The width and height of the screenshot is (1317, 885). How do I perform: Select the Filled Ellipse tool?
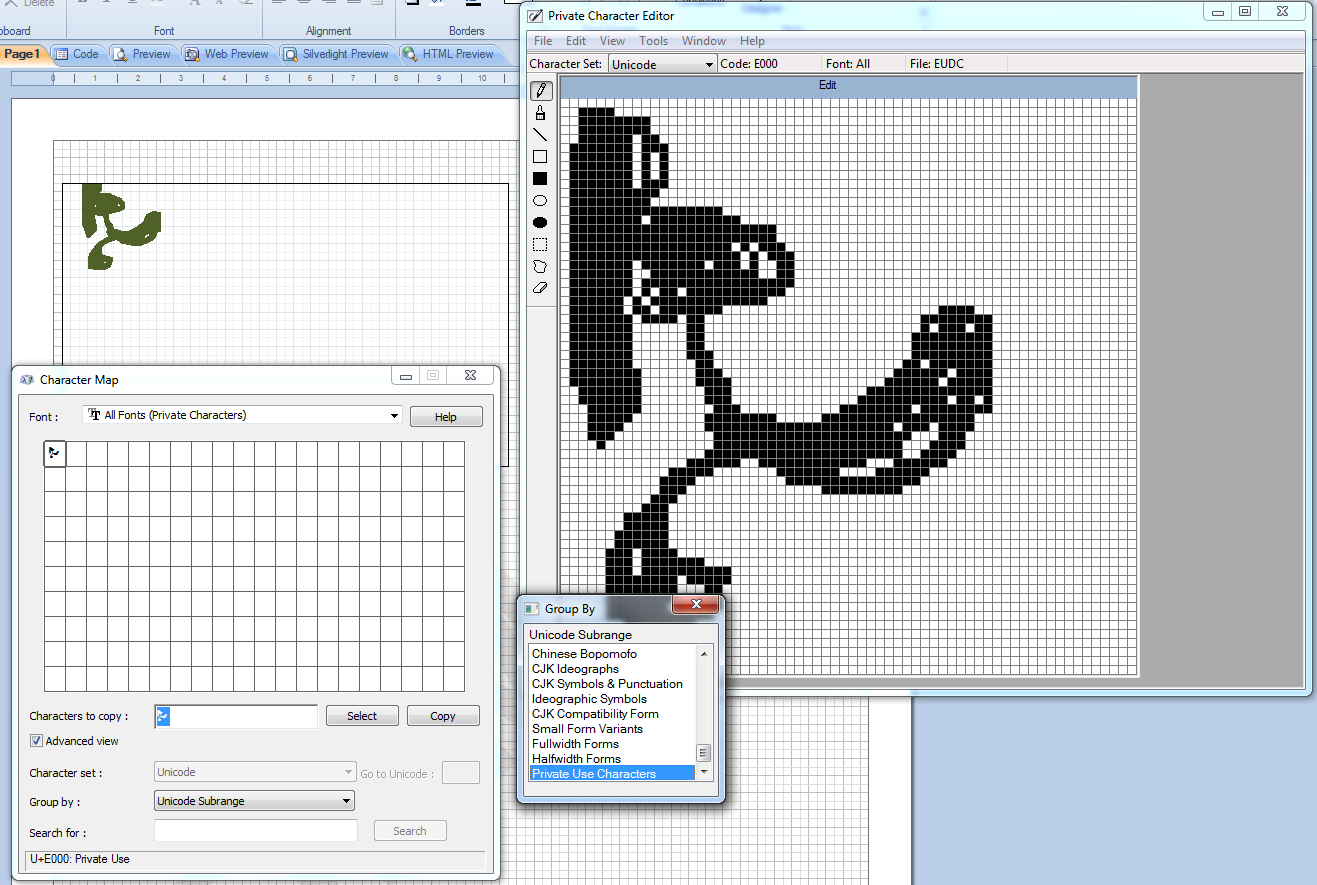540,222
